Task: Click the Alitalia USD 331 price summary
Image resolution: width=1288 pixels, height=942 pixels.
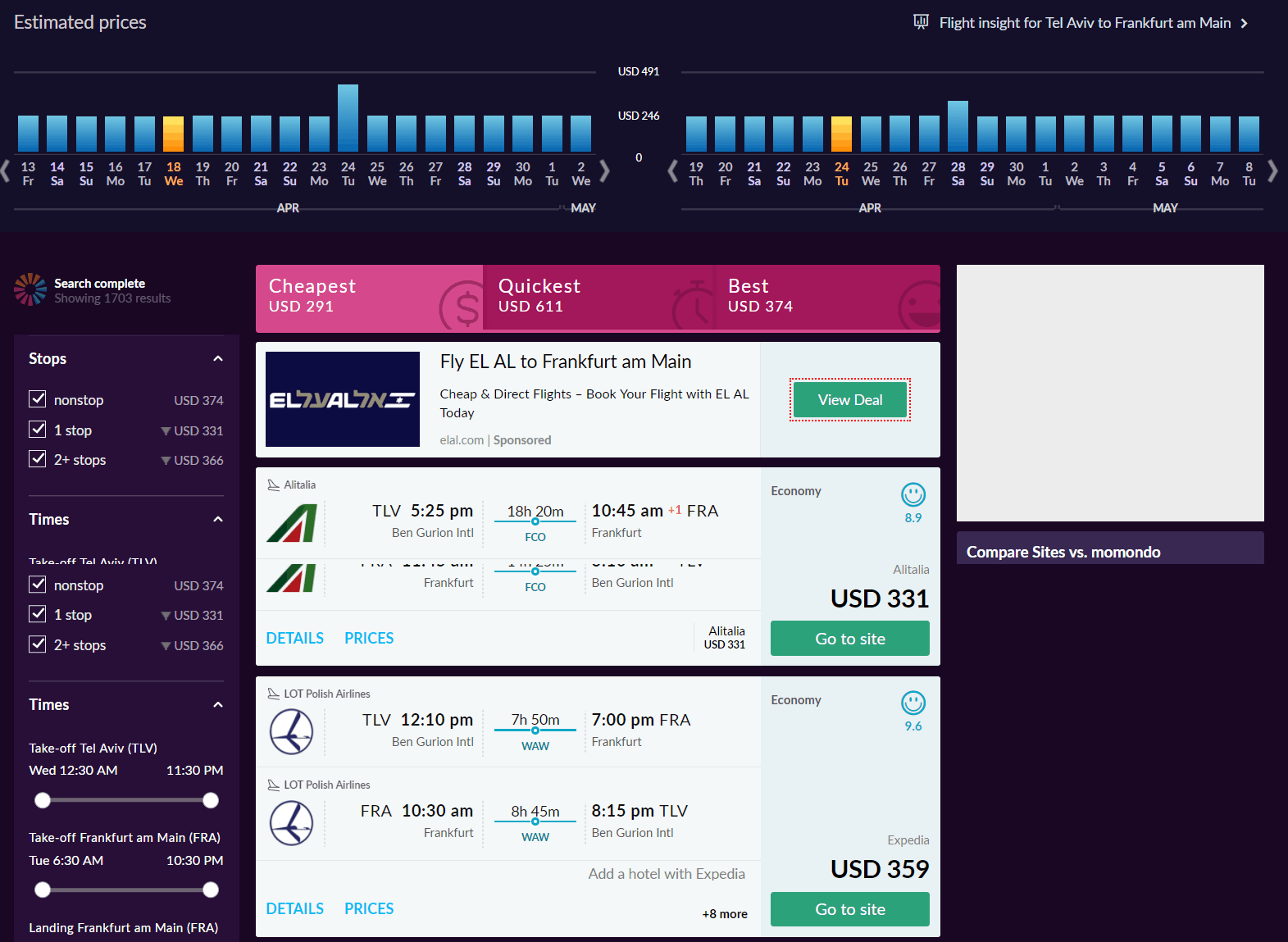Action: 726,637
